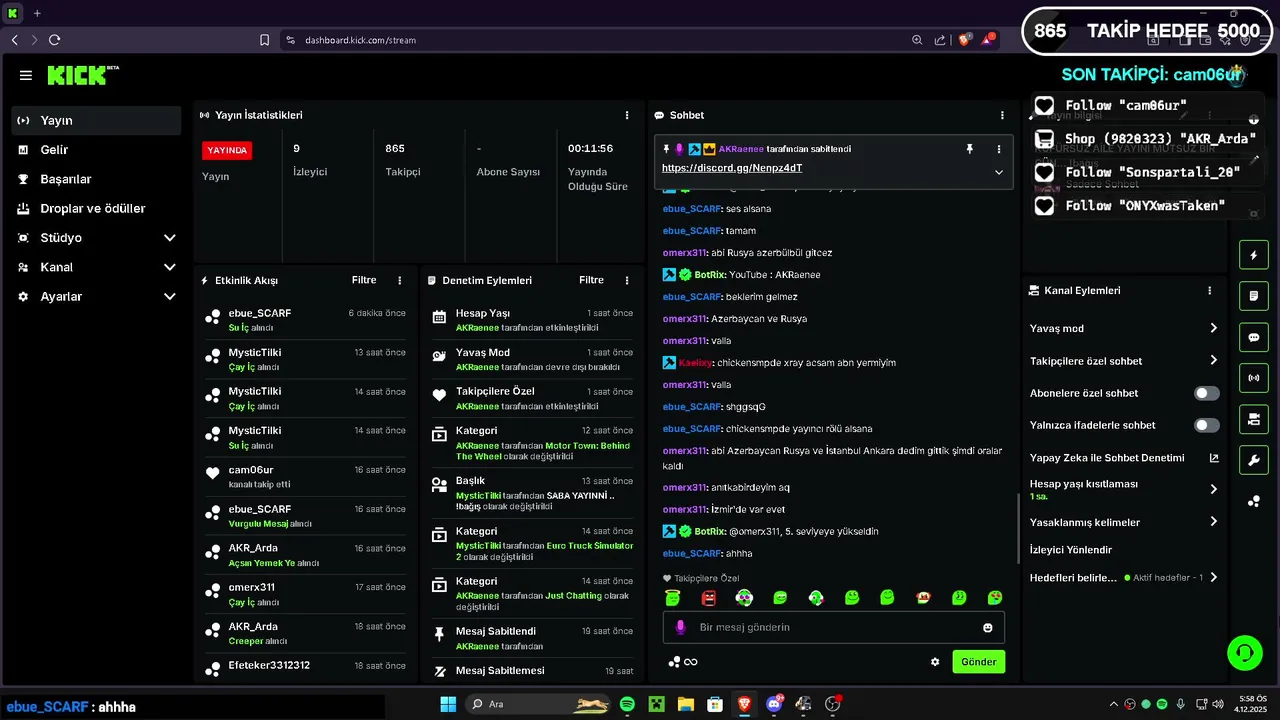Open Yayın İstatistikleri three-dot options
The height and width of the screenshot is (720, 1280).
click(627, 115)
